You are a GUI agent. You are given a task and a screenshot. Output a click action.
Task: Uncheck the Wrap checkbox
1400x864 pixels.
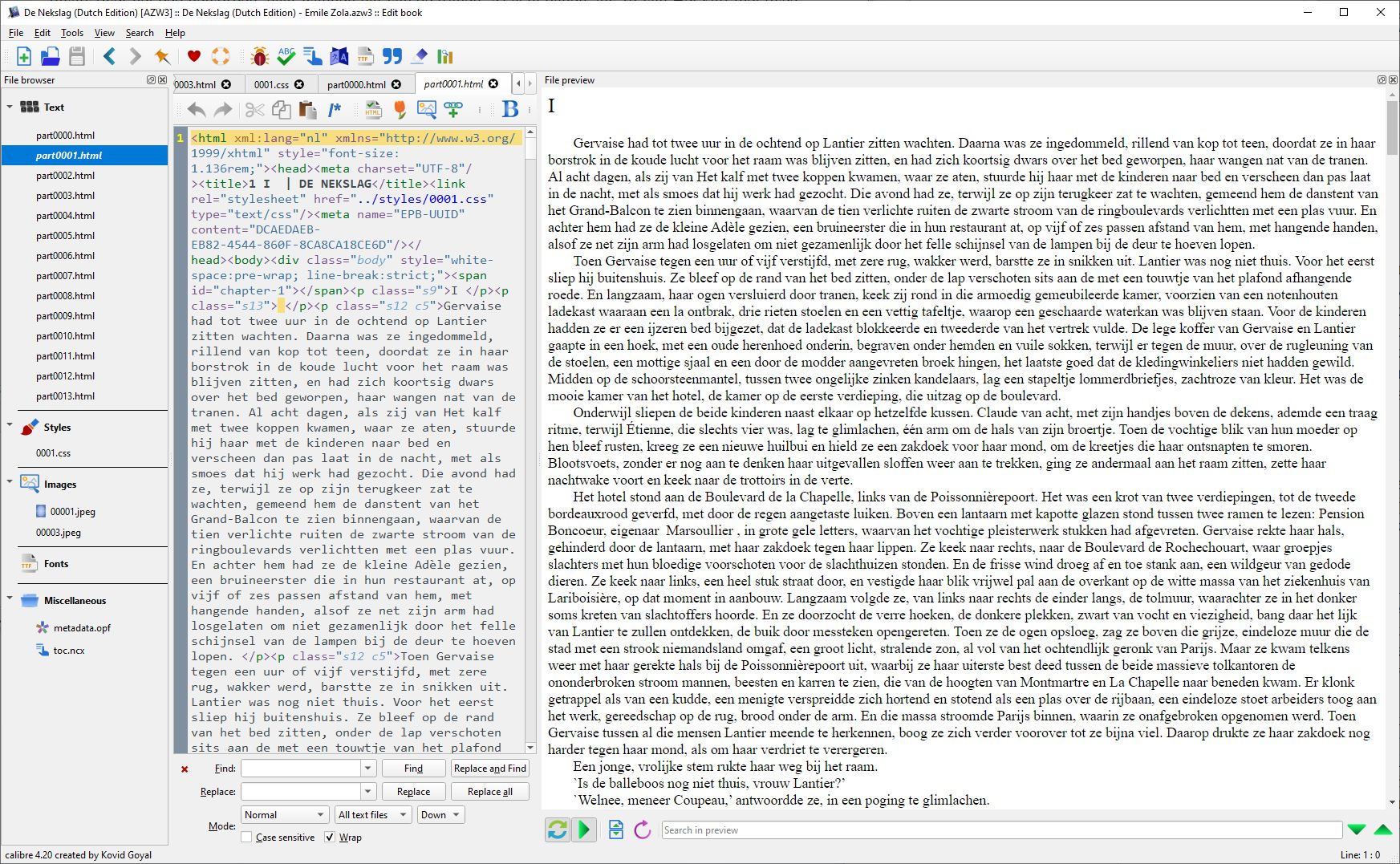click(x=330, y=838)
